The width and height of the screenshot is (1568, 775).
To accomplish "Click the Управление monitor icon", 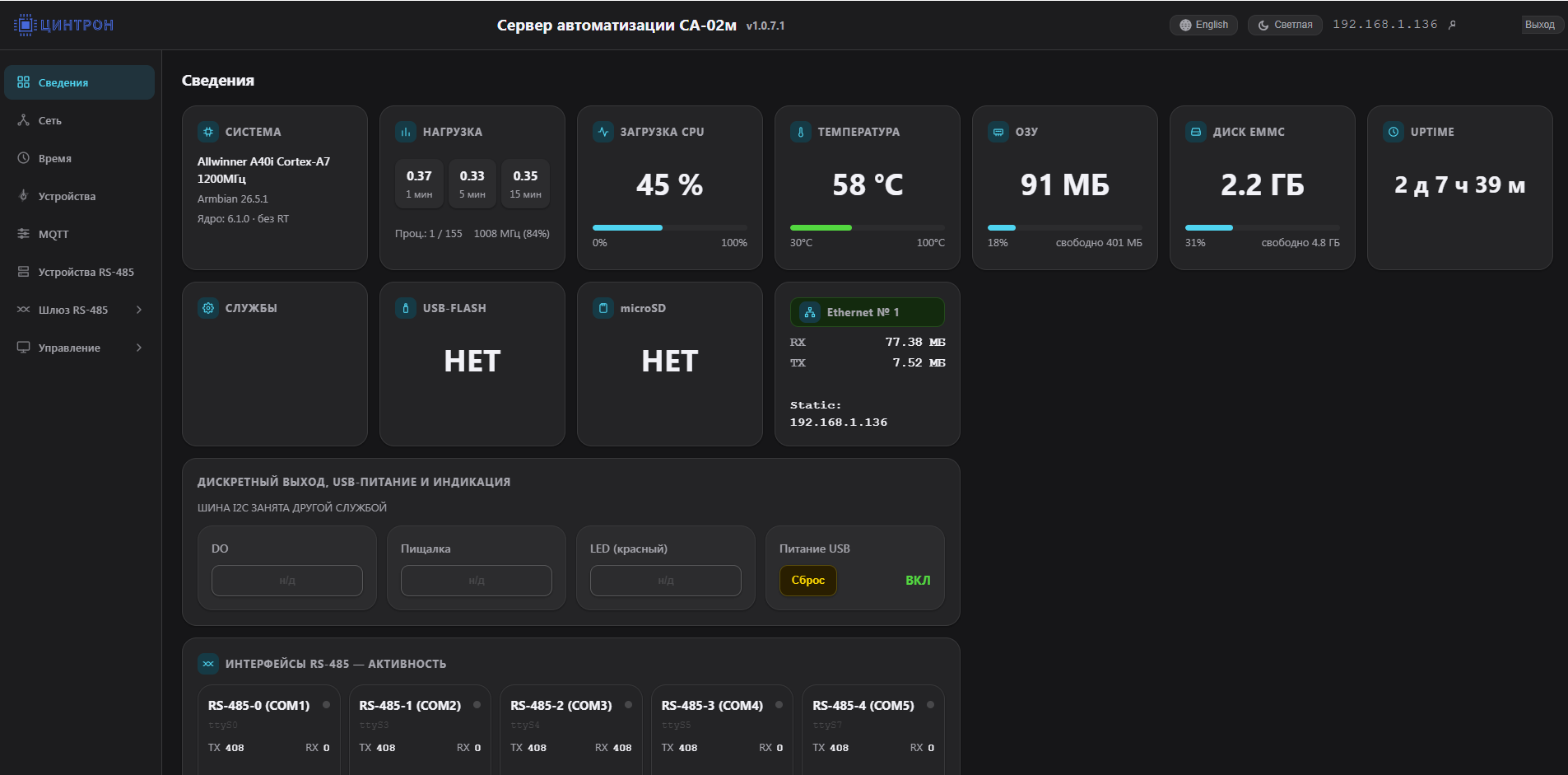I will (23, 348).
